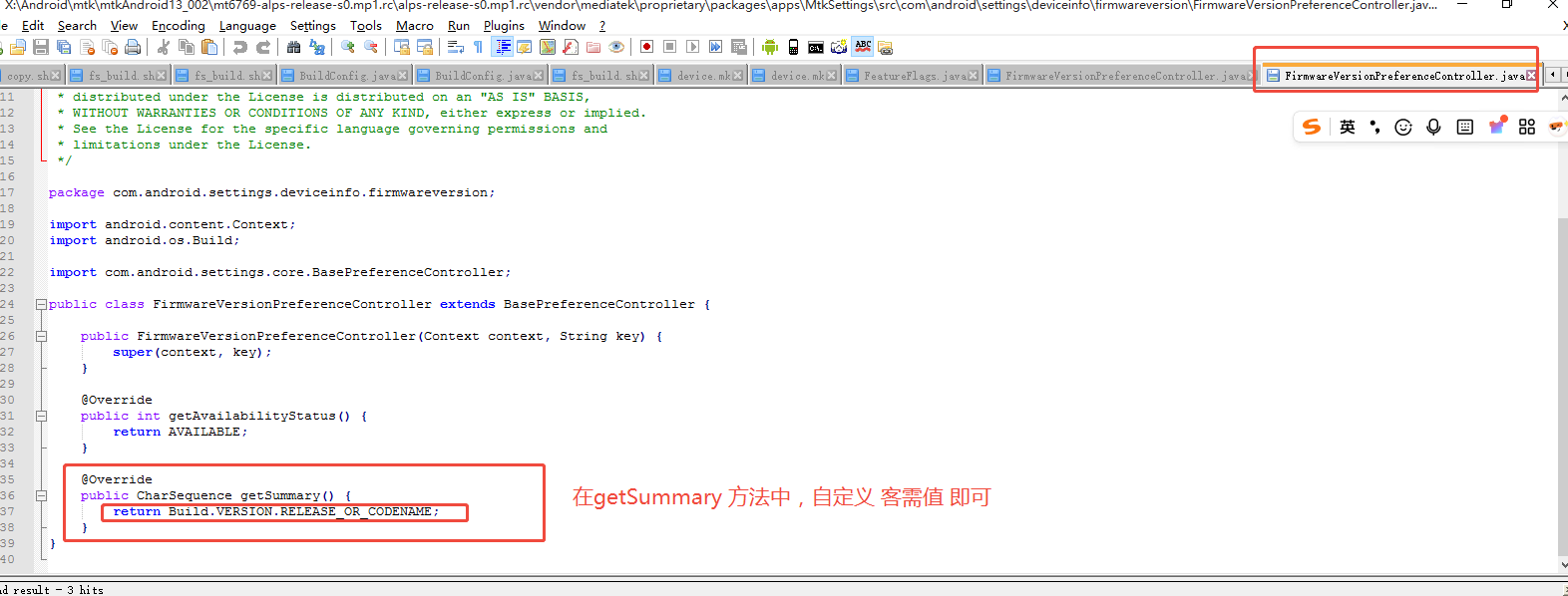Play back the recorded macro
The width and height of the screenshot is (1568, 596).
pyautogui.click(x=692, y=47)
